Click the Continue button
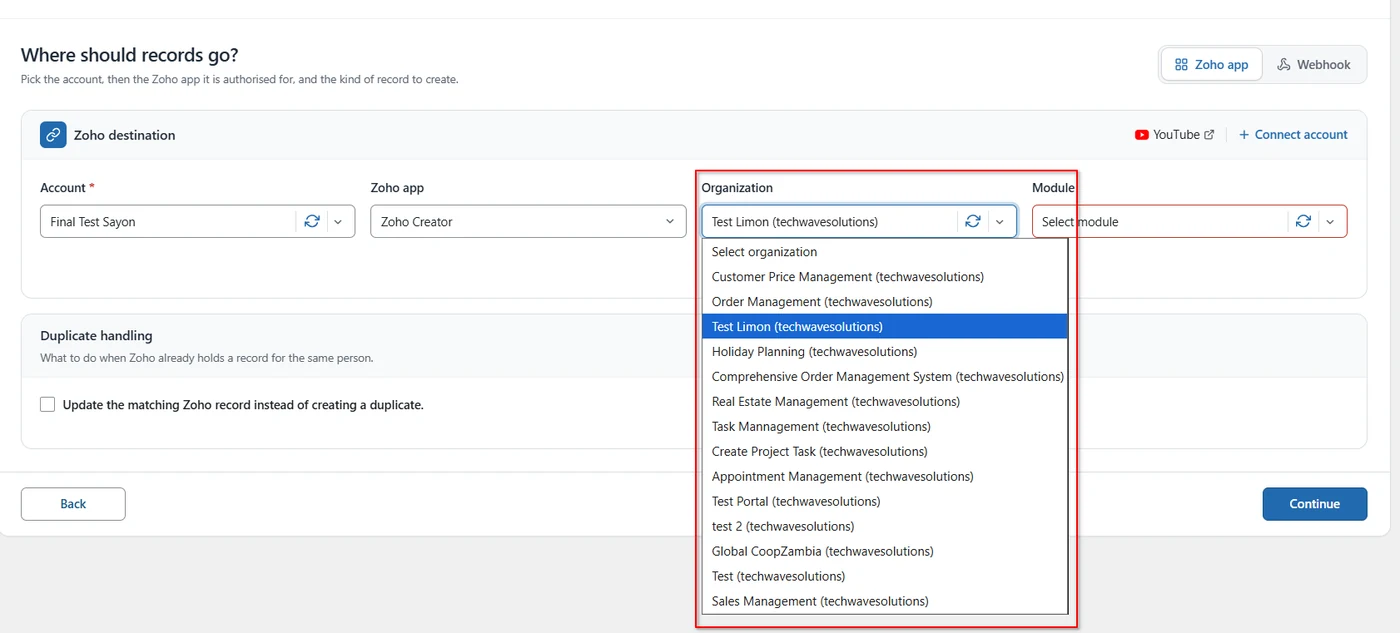The image size is (1400, 633). coord(1314,504)
